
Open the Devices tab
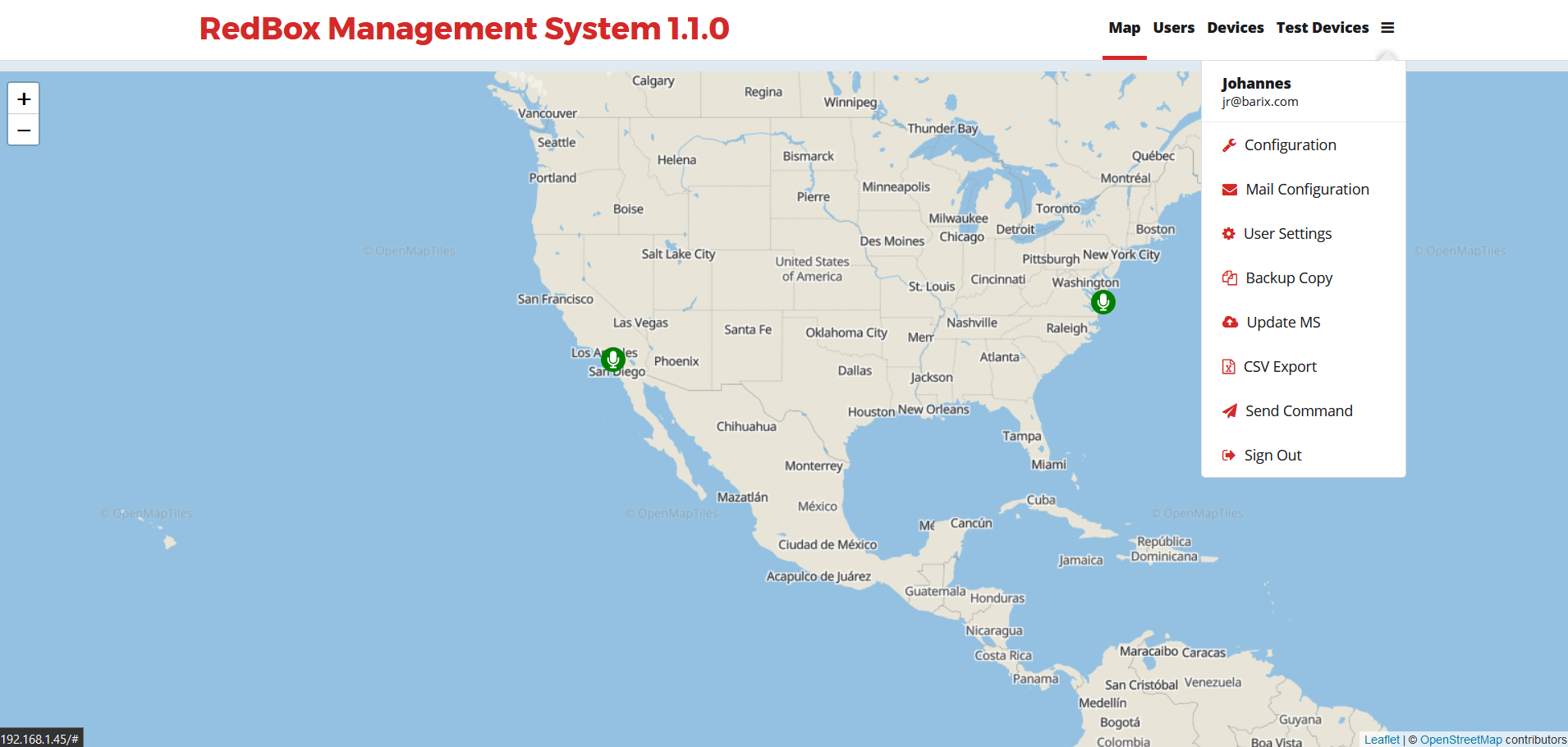[x=1235, y=28]
